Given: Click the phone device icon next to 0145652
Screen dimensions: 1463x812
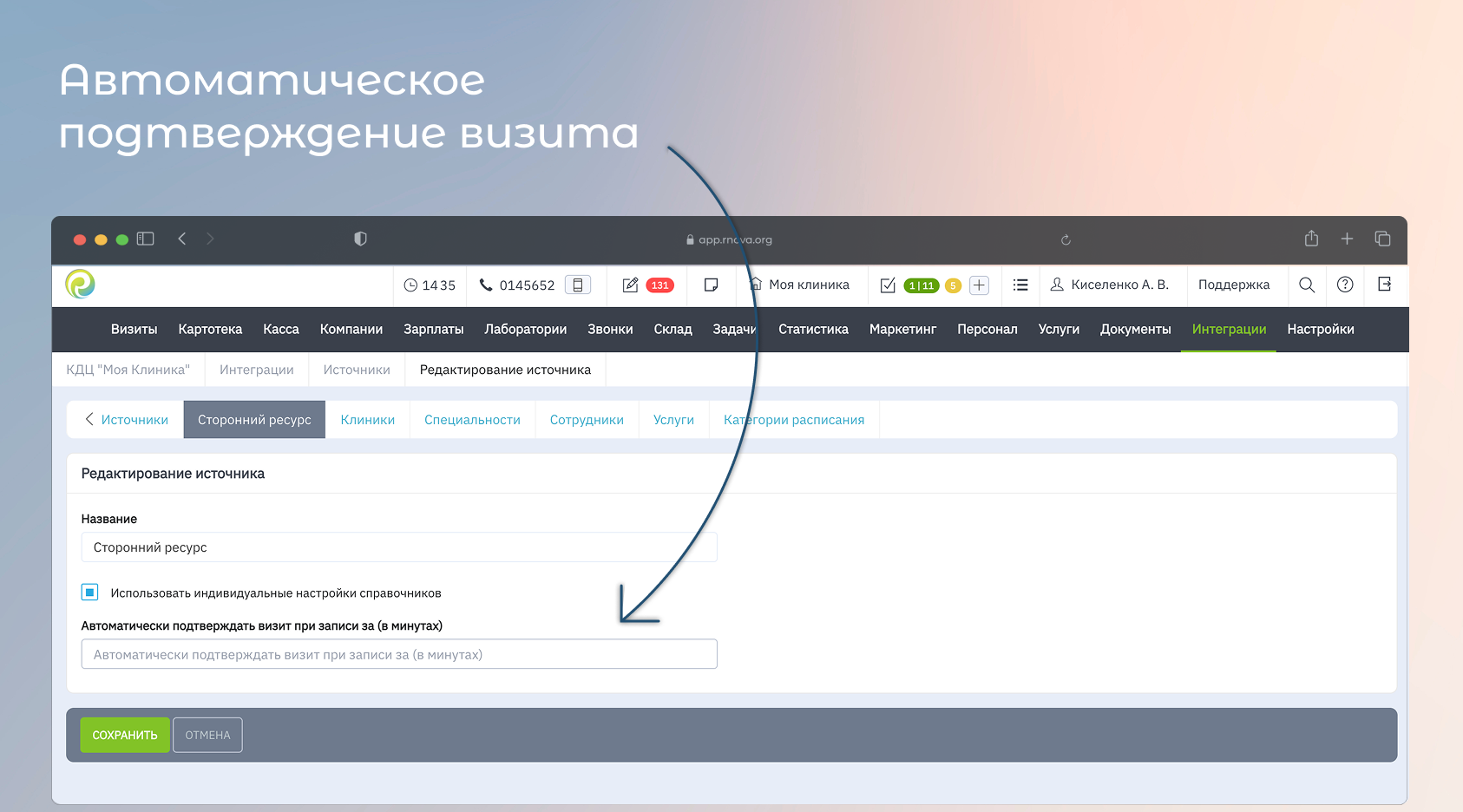Looking at the screenshot, I should point(577,285).
